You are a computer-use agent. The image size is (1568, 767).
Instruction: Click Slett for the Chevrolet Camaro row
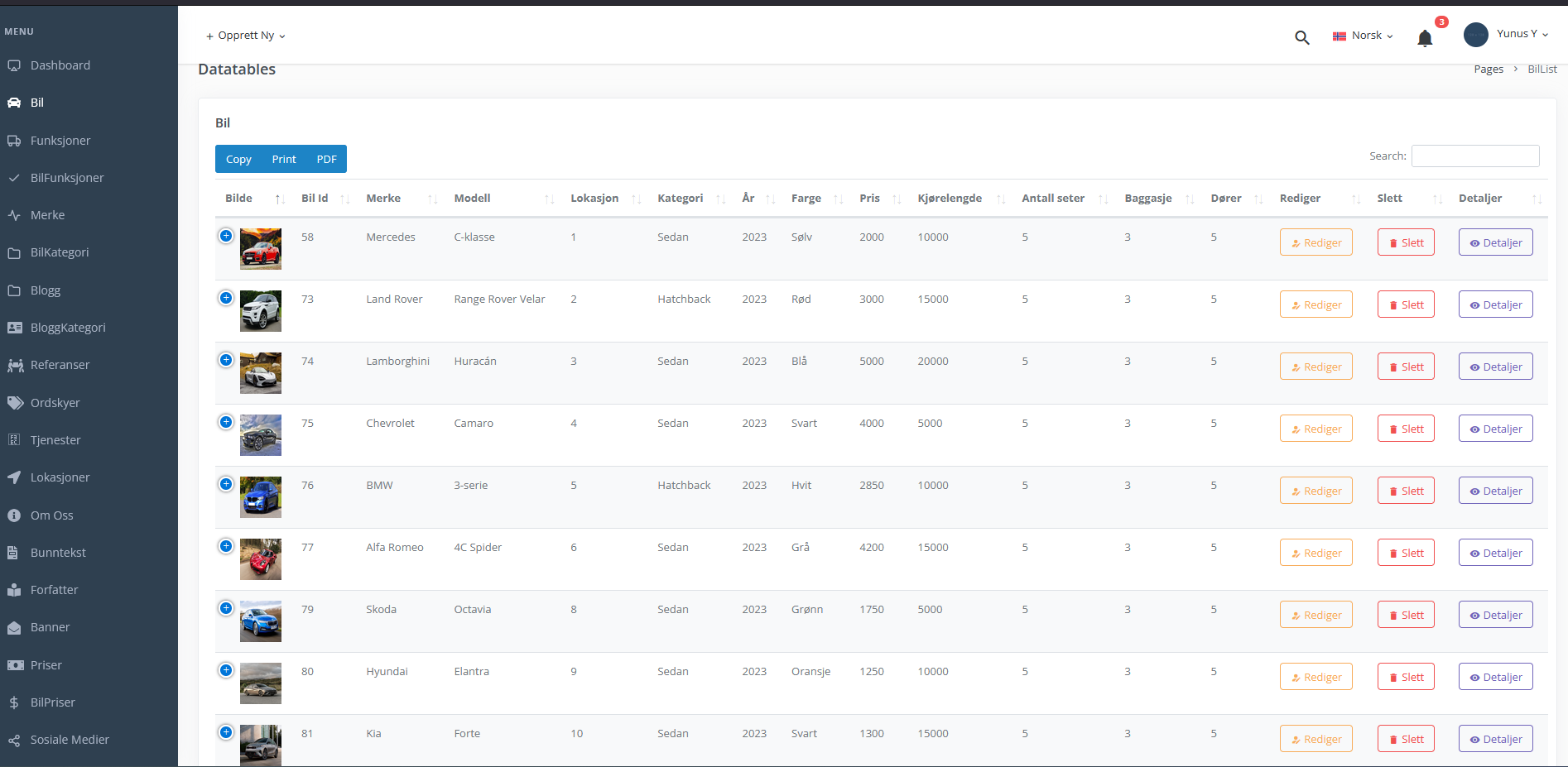click(x=1405, y=429)
